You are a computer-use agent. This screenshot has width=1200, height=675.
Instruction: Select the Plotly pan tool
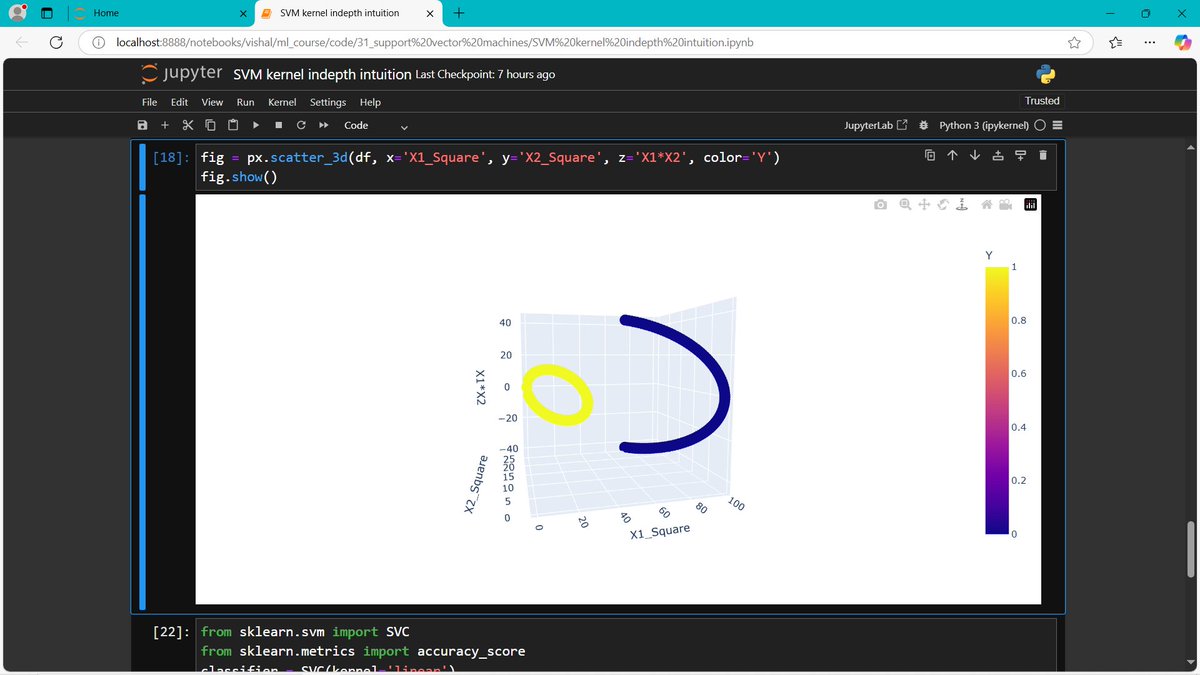tap(924, 204)
